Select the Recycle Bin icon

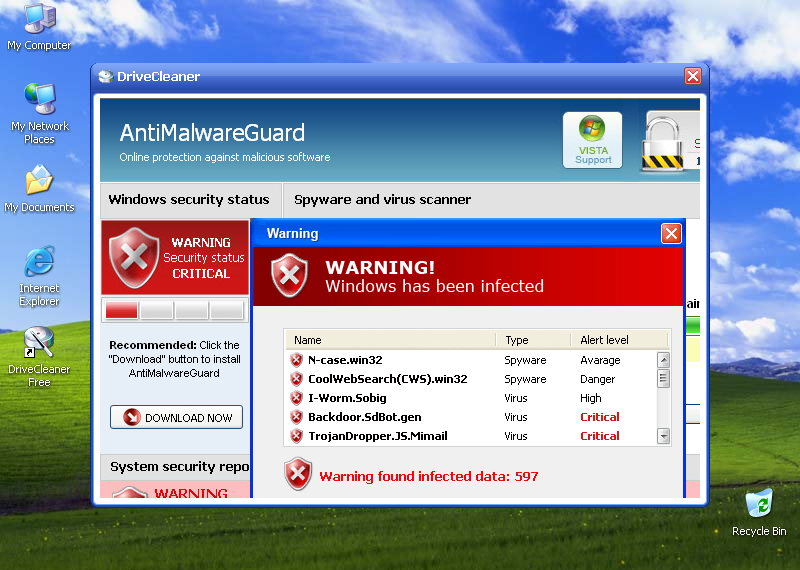click(759, 513)
